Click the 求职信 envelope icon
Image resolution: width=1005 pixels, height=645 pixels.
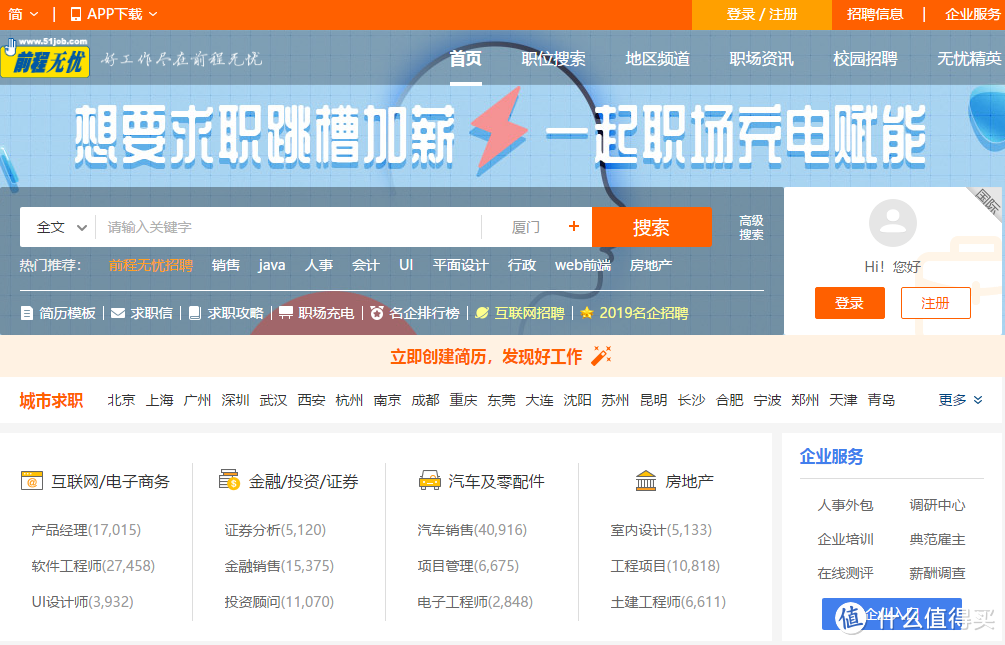[118, 313]
